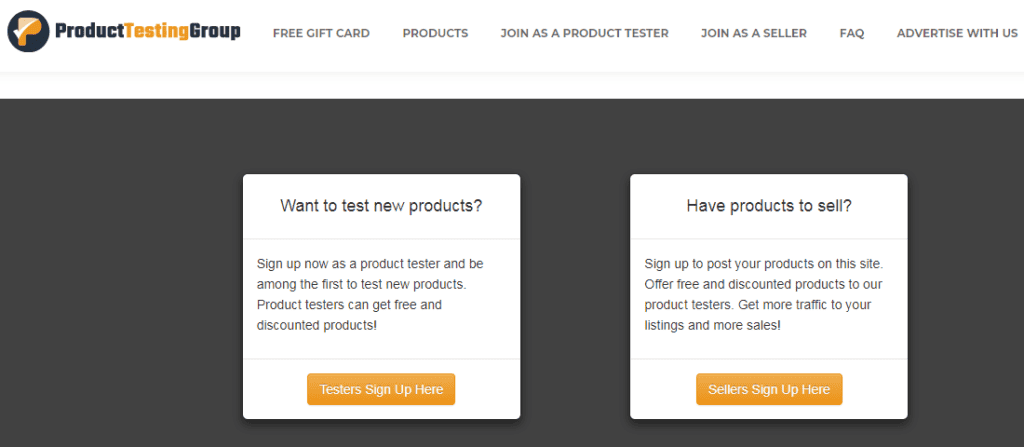Image resolution: width=1024 pixels, height=447 pixels.
Task: Click the circular ProductTestingGroup logo icon
Action: [x=29, y=31]
